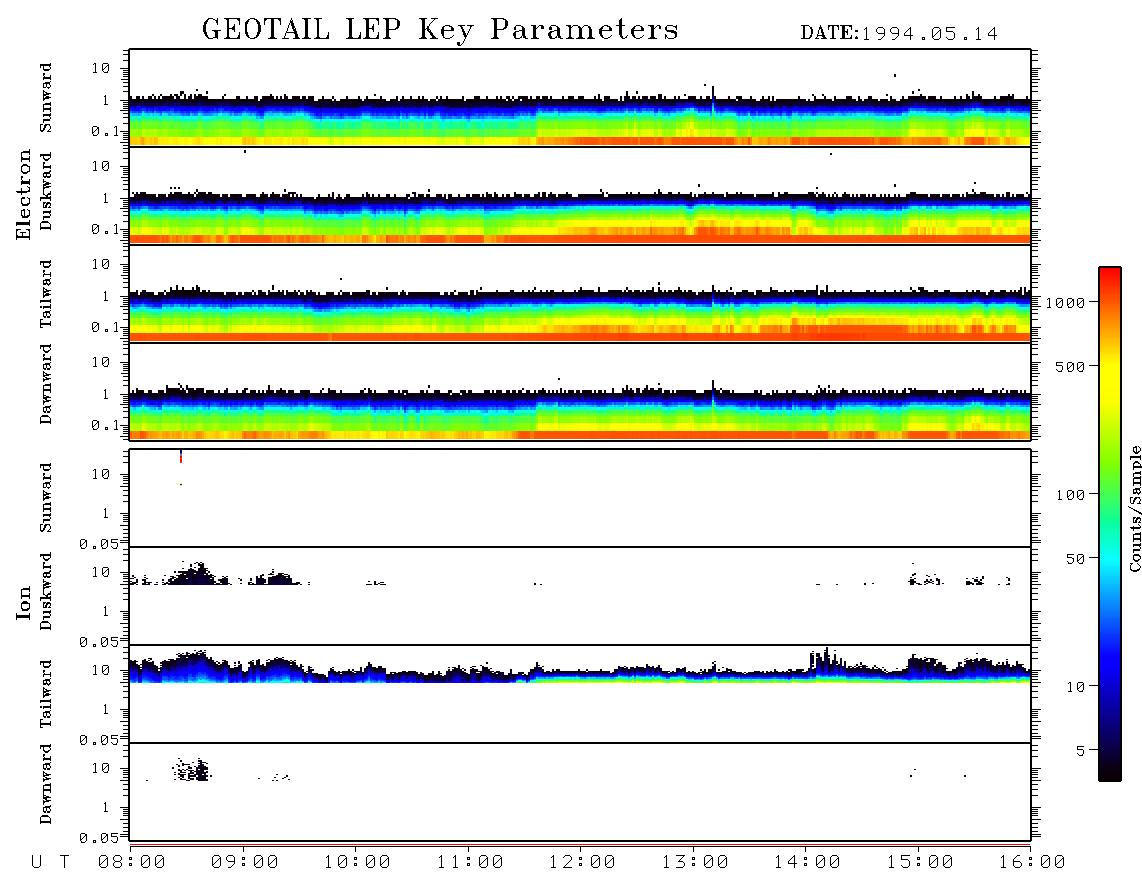Select the "100" color bar label
This screenshot has width=1142, height=880.
click(1069, 495)
